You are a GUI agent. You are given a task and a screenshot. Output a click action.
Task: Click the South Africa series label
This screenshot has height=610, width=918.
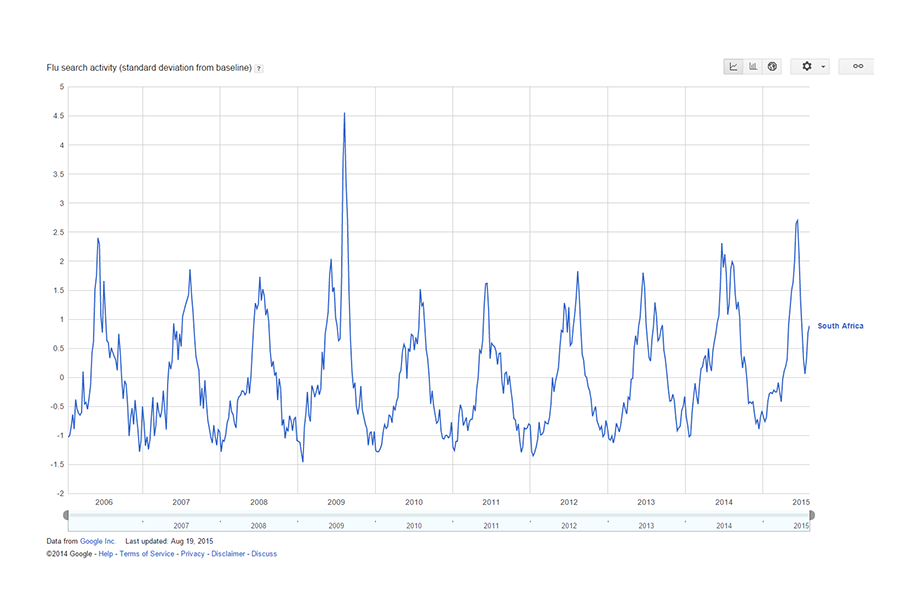point(840,326)
